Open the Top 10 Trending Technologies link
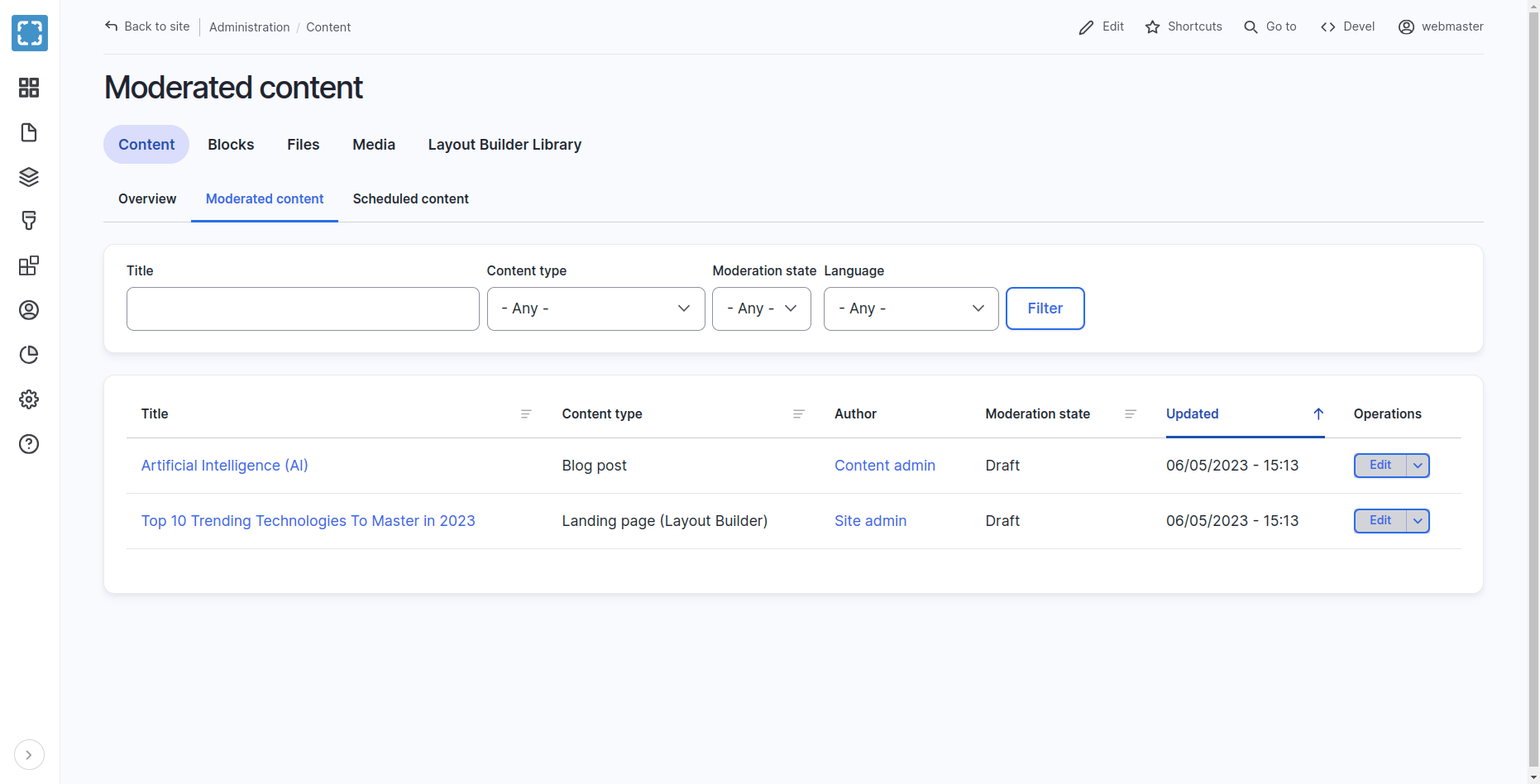This screenshot has height=784, width=1540. 308,521
